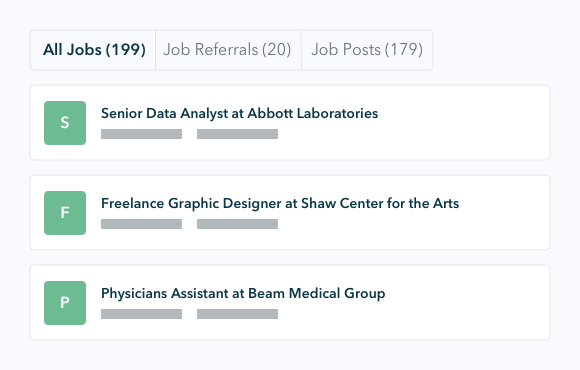
Task: Open Physicians Assistant at Beam Medical Group
Action: 243,293
